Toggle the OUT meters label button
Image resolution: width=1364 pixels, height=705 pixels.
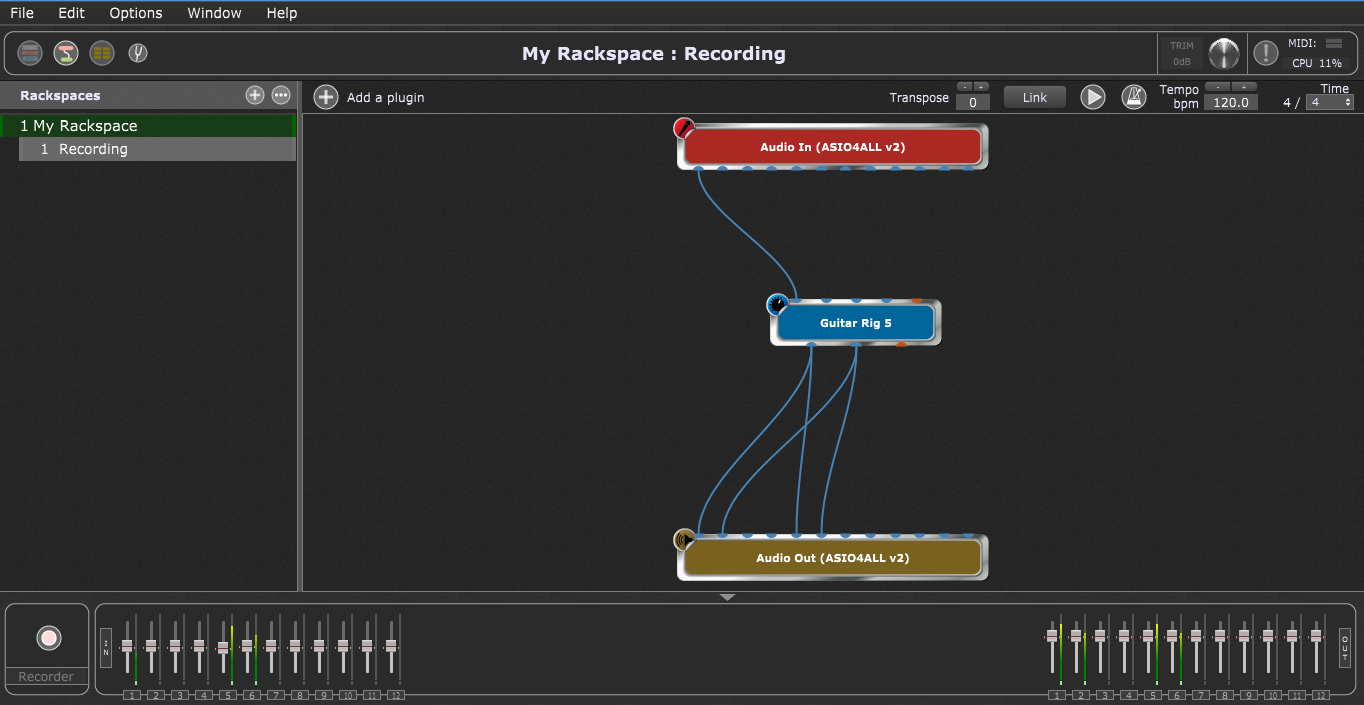point(1345,648)
